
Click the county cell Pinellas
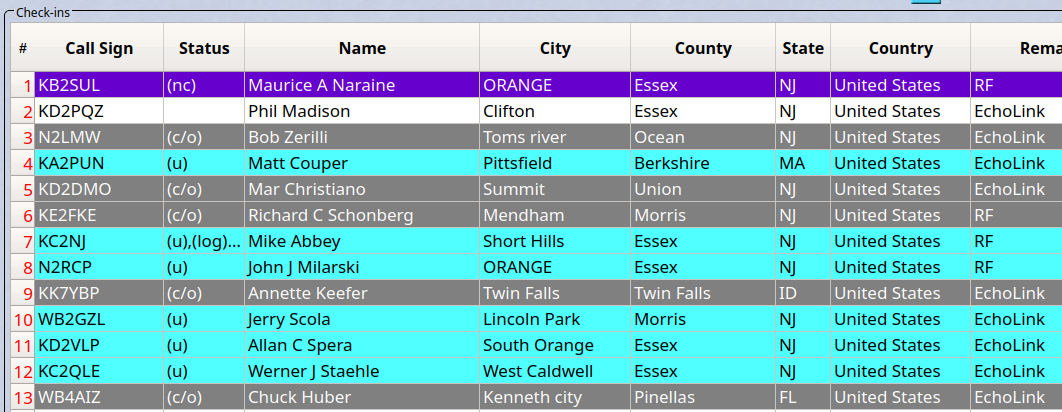pyautogui.click(x=703, y=397)
